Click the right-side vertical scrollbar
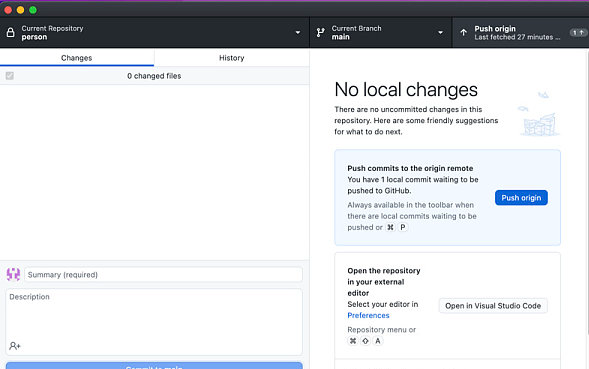 click(x=587, y=192)
